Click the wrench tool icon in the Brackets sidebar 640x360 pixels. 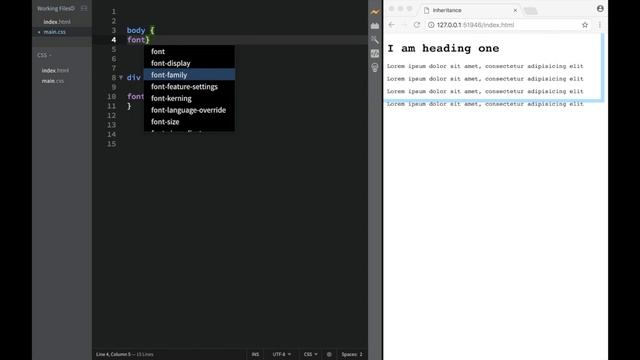click(375, 40)
